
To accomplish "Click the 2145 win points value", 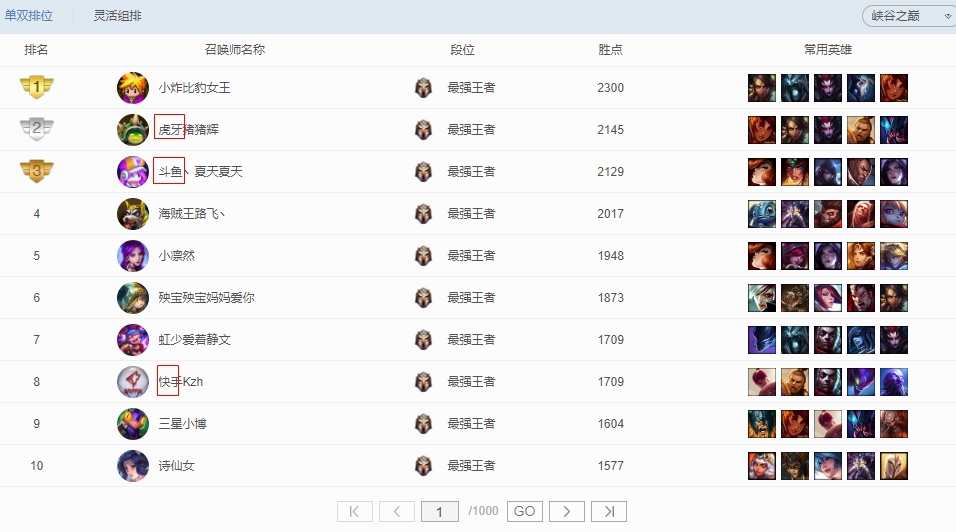I will point(610,130).
